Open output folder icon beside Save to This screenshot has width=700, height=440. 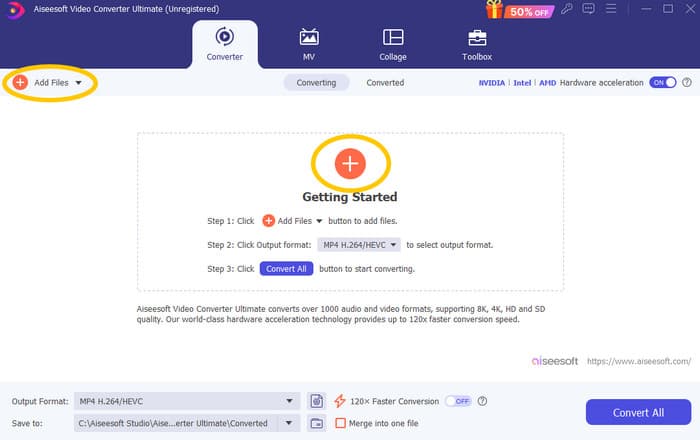(317, 423)
